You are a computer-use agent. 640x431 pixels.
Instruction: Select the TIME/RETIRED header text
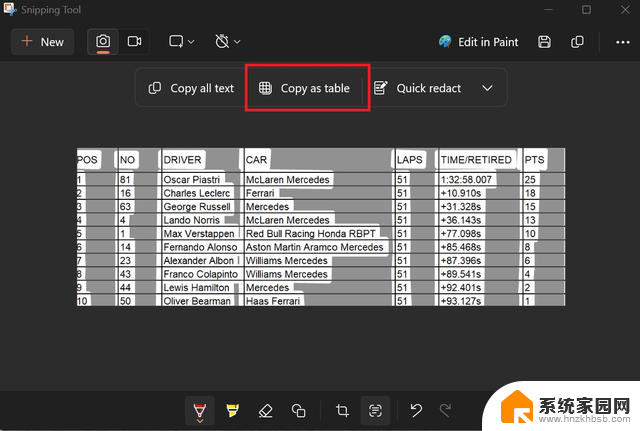pyautogui.click(x=476, y=160)
